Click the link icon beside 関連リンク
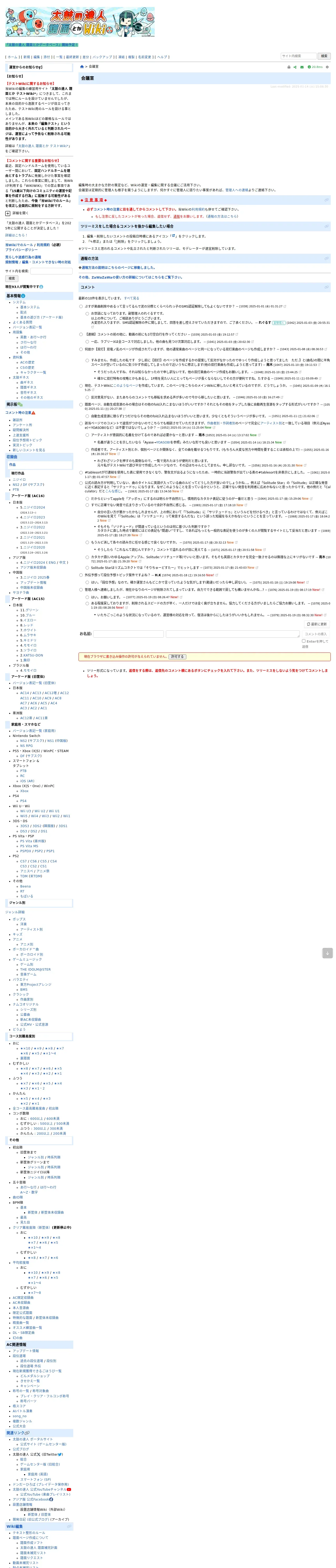 tap(27, 1433)
